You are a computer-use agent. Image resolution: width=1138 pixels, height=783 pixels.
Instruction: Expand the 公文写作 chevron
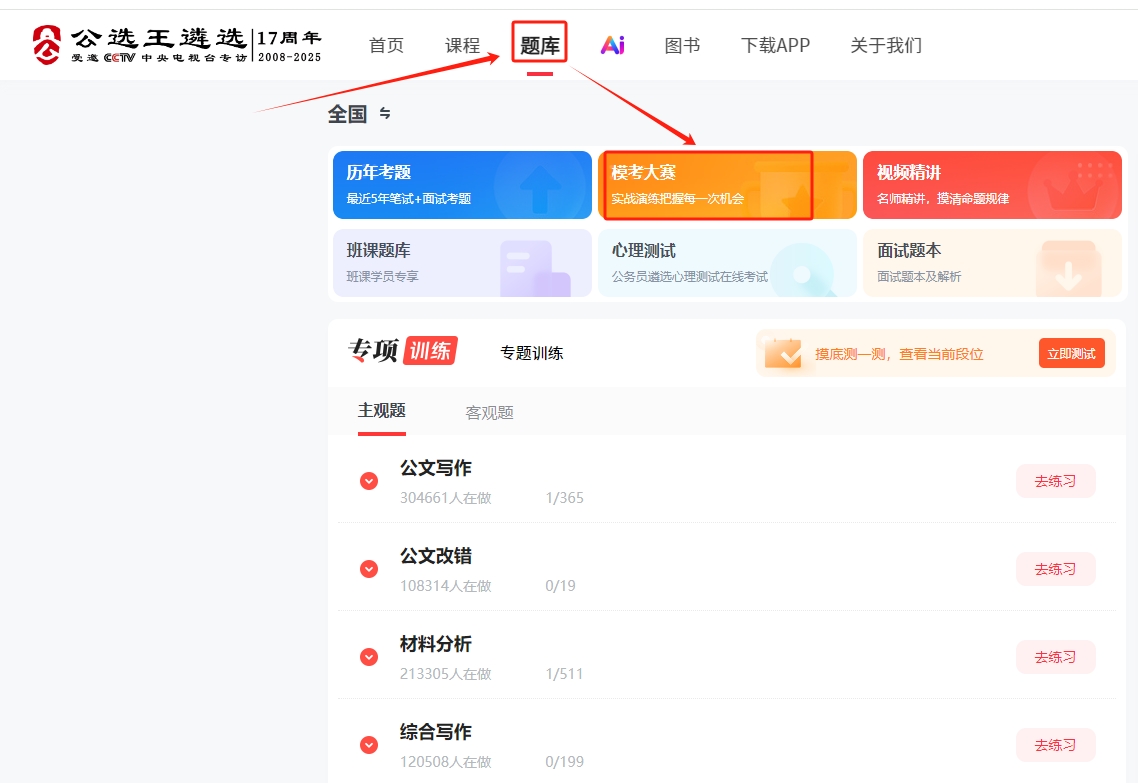(369, 481)
